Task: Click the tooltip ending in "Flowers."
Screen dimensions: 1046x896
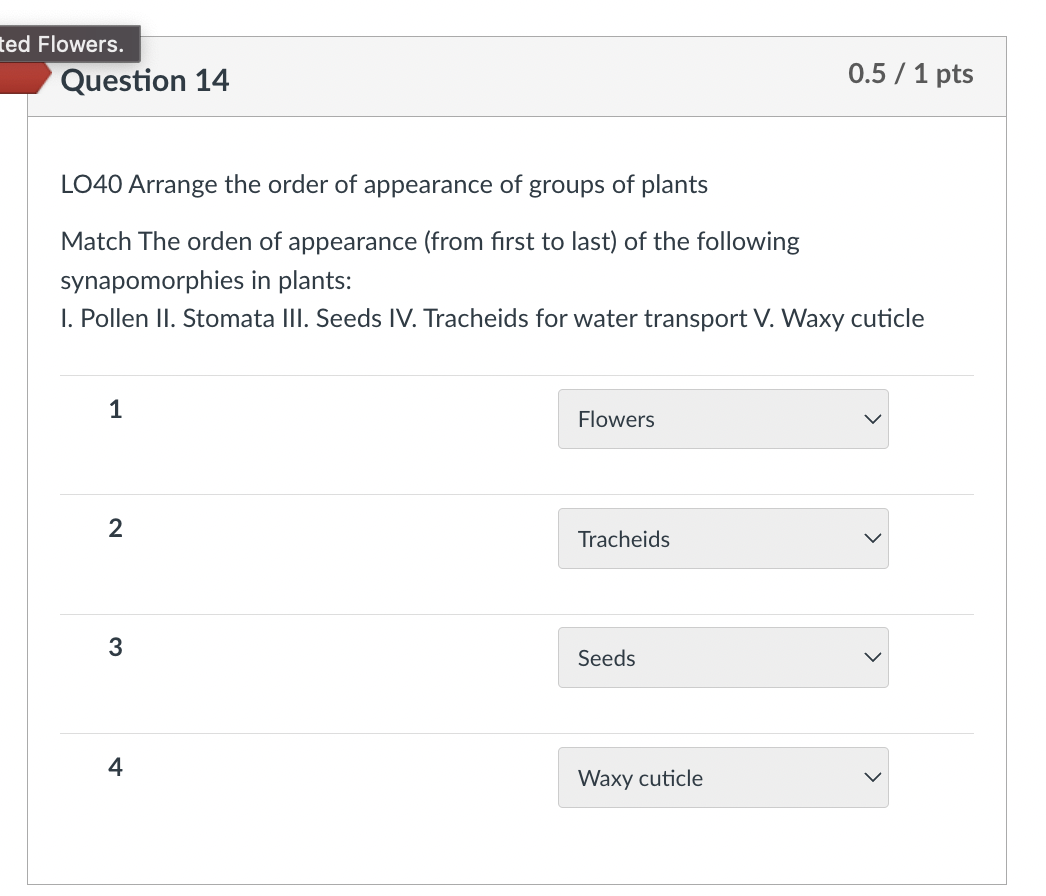Action: 66,44
